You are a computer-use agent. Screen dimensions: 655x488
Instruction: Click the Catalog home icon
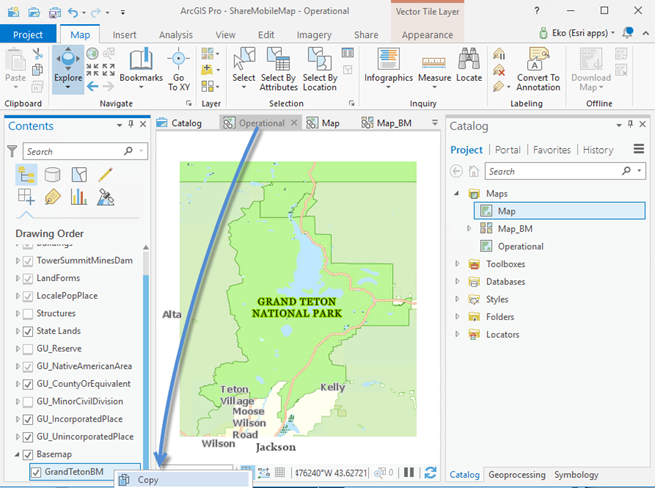tap(474, 171)
